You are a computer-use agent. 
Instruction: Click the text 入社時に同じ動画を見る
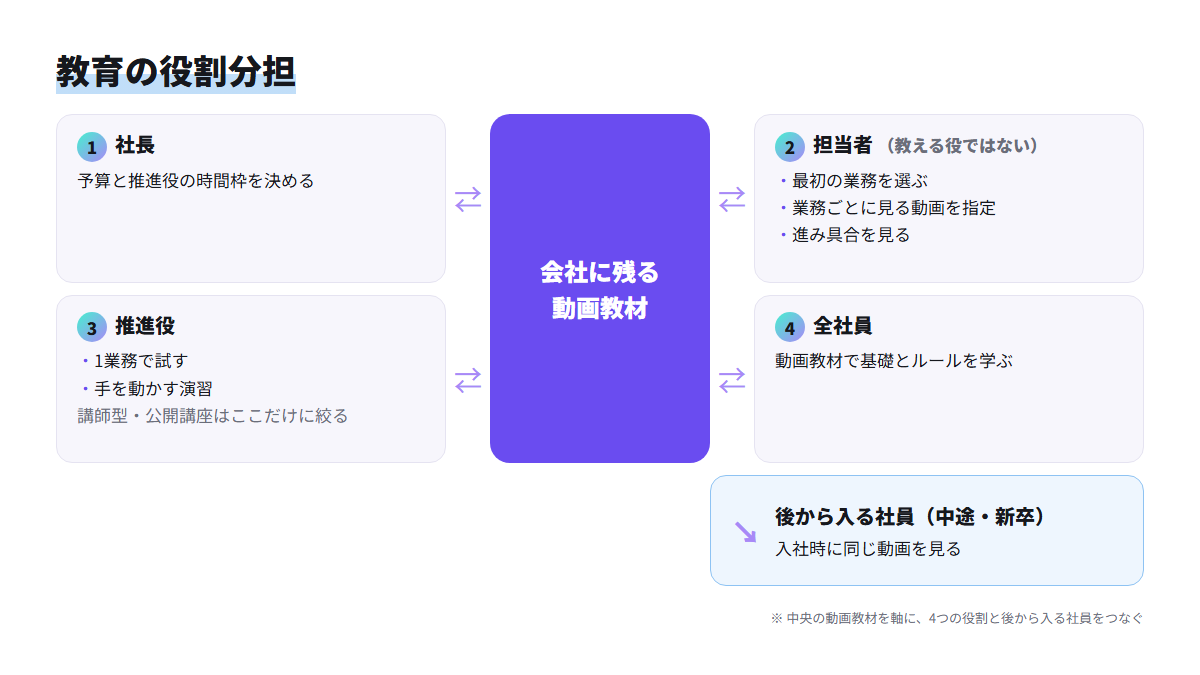[868, 549]
